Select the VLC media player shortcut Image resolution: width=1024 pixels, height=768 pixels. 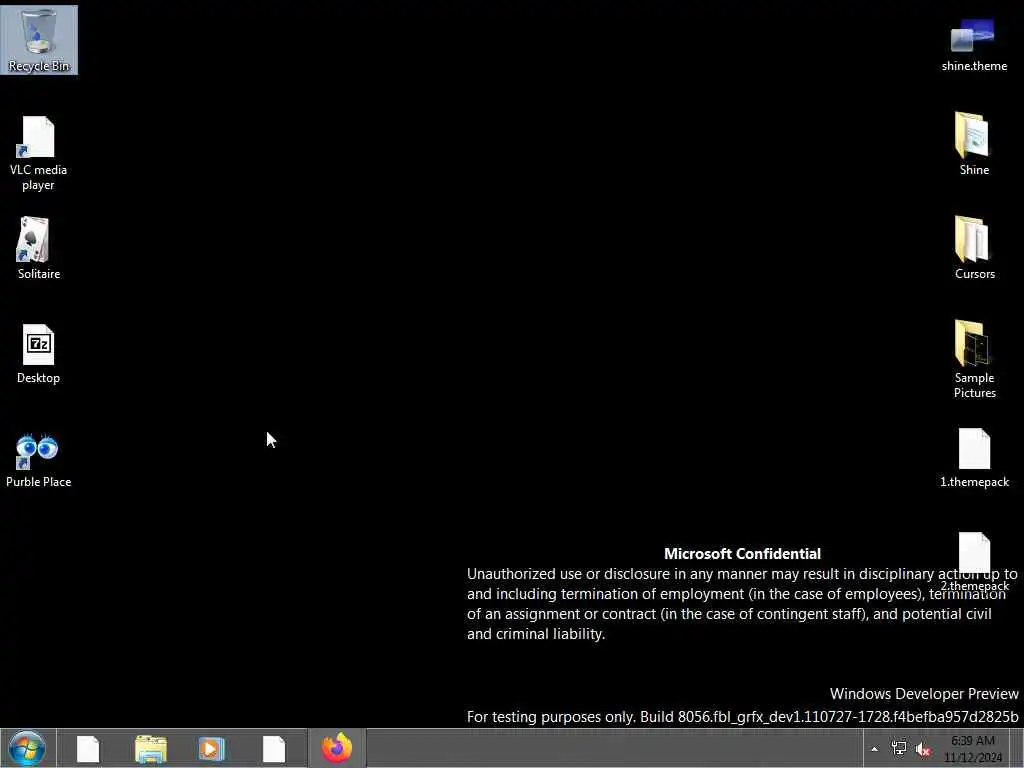point(38,153)
